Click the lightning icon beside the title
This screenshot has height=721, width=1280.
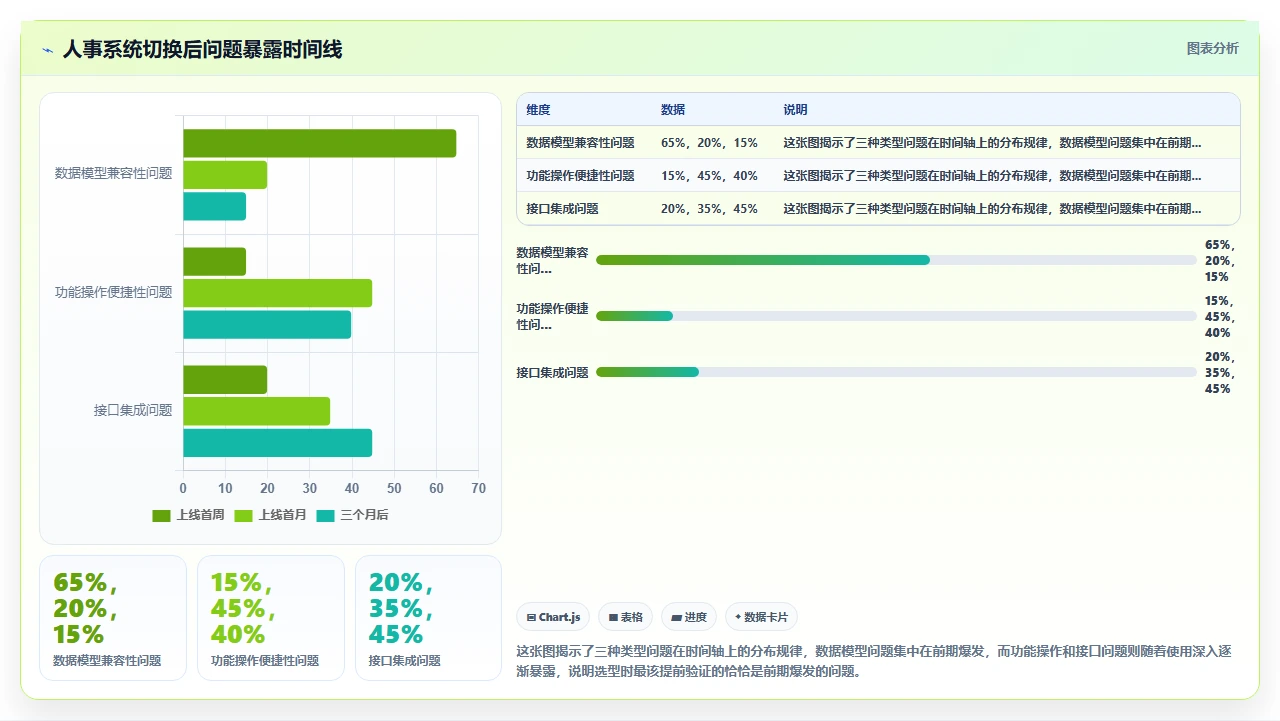click(x=47, y=49)
